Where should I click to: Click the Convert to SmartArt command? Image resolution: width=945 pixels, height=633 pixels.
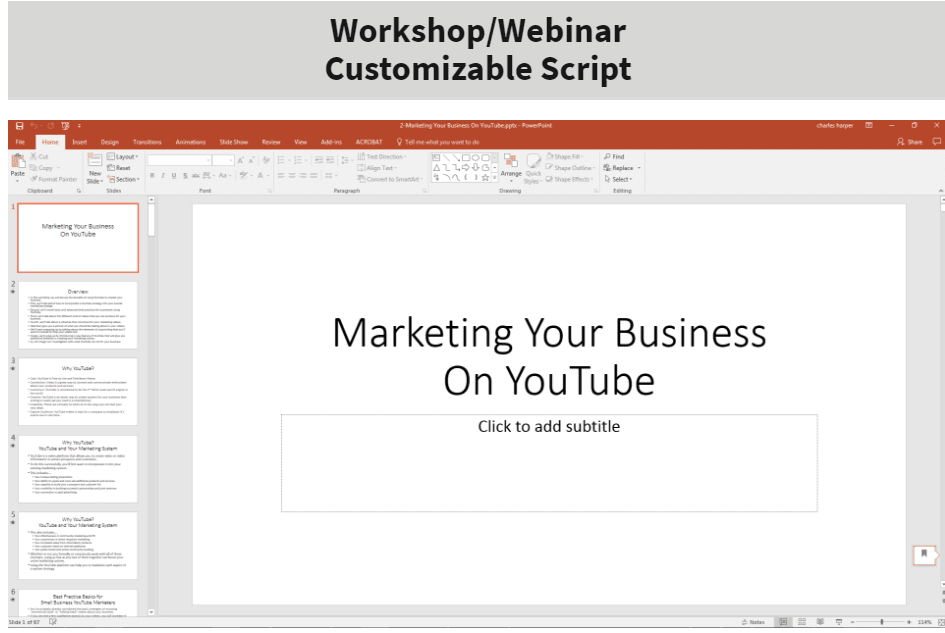[389, 179]
